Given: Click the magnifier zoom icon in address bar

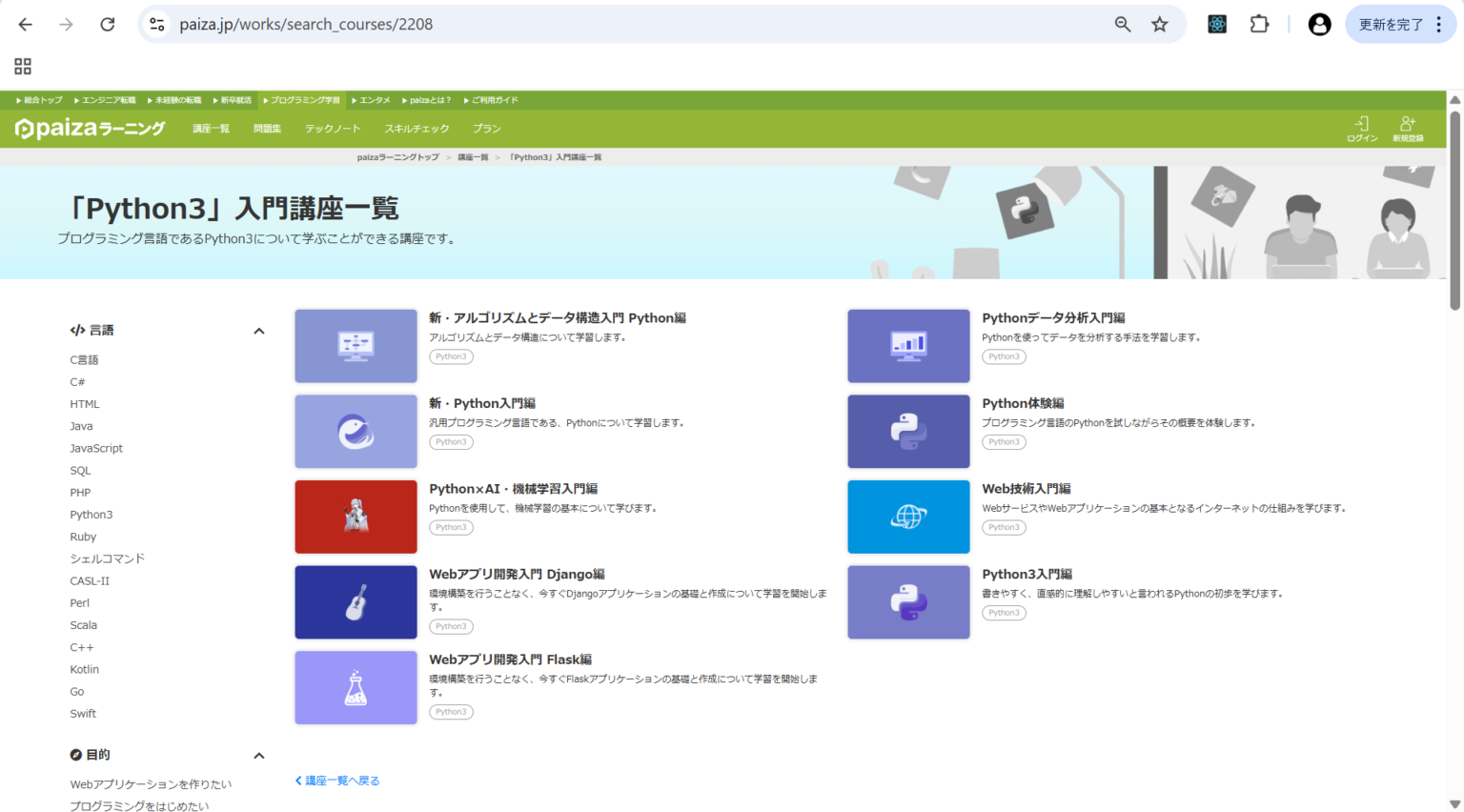Looking at the screenshot, I should (1122, 24).
